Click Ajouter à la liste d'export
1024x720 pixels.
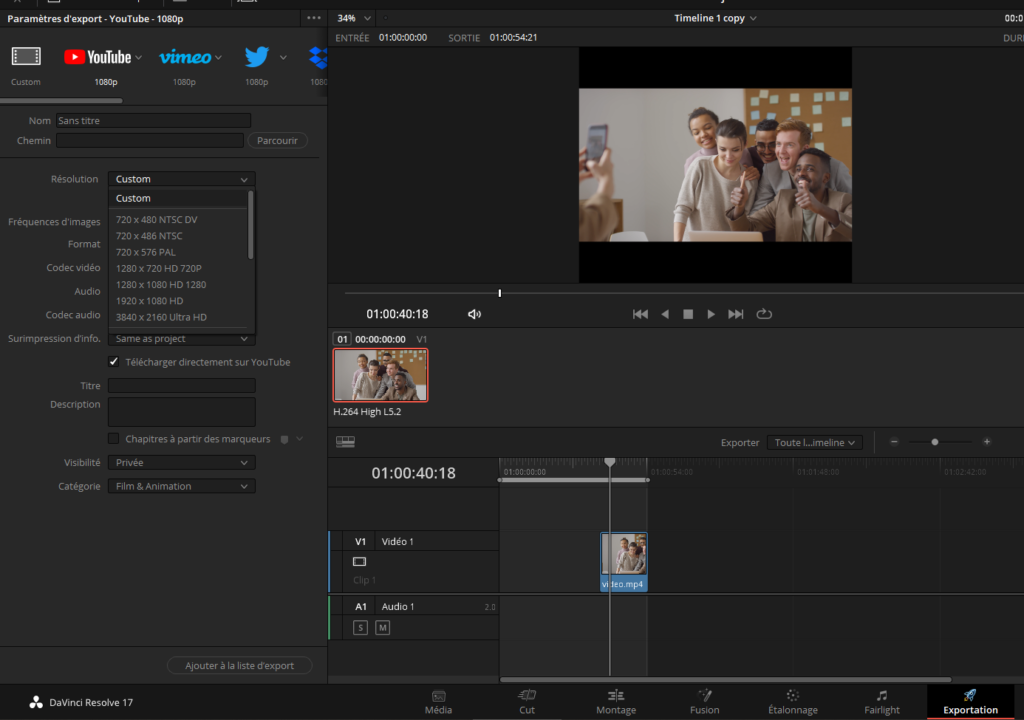click(x=239, y=665)
